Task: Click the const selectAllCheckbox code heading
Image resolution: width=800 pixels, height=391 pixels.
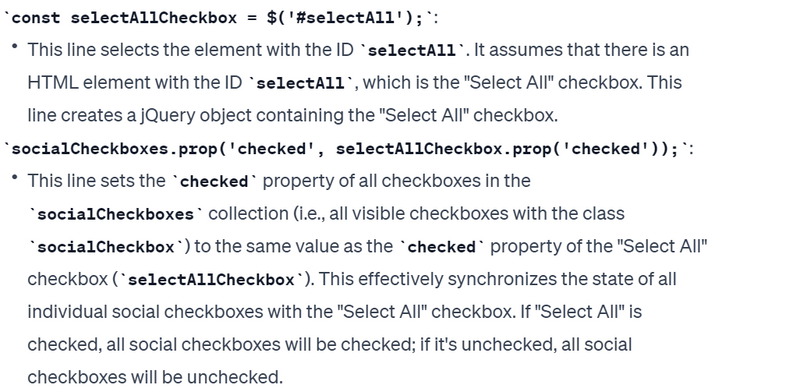Action: tap(220, 18)
